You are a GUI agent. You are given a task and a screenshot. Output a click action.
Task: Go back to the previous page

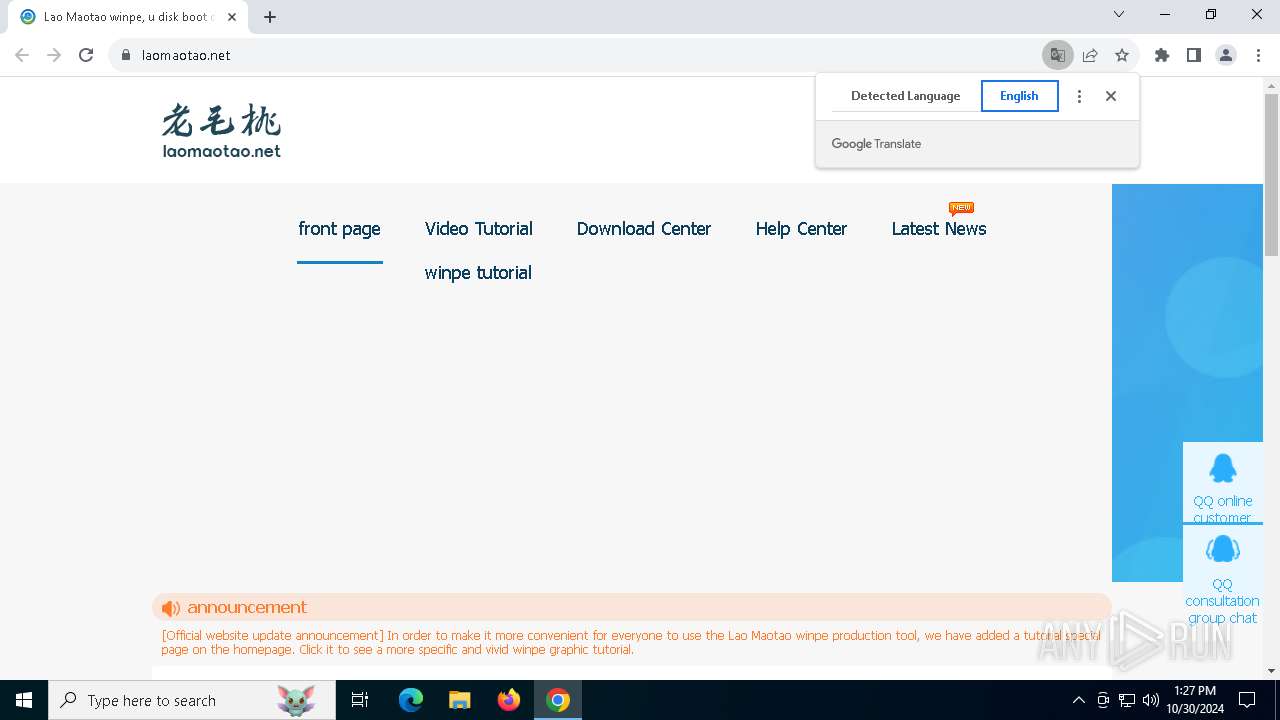22,55
